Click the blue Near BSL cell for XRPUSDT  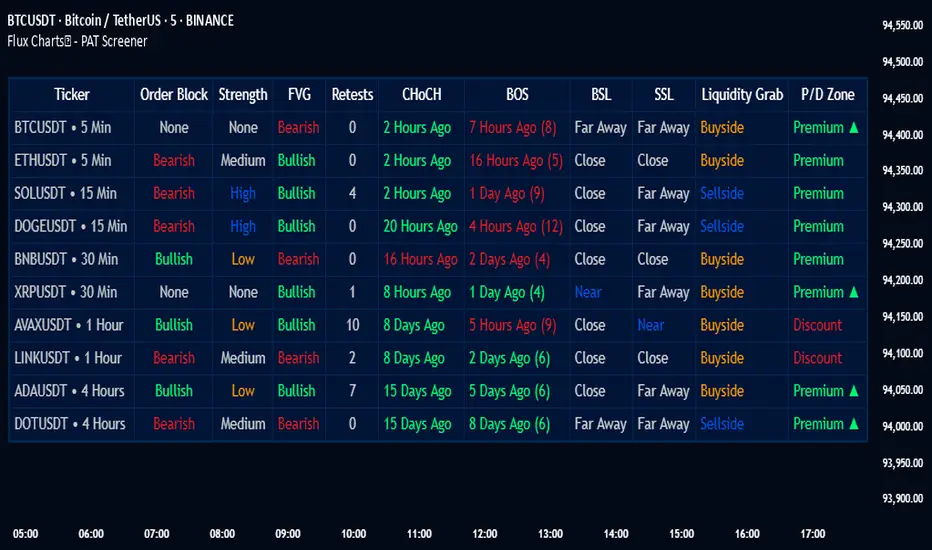589,292
